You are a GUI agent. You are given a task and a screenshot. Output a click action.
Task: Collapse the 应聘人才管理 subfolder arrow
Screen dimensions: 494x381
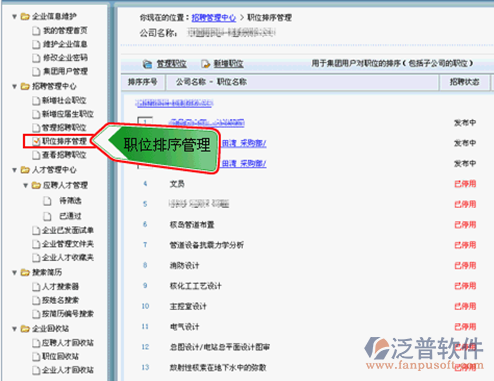[25, 185]
